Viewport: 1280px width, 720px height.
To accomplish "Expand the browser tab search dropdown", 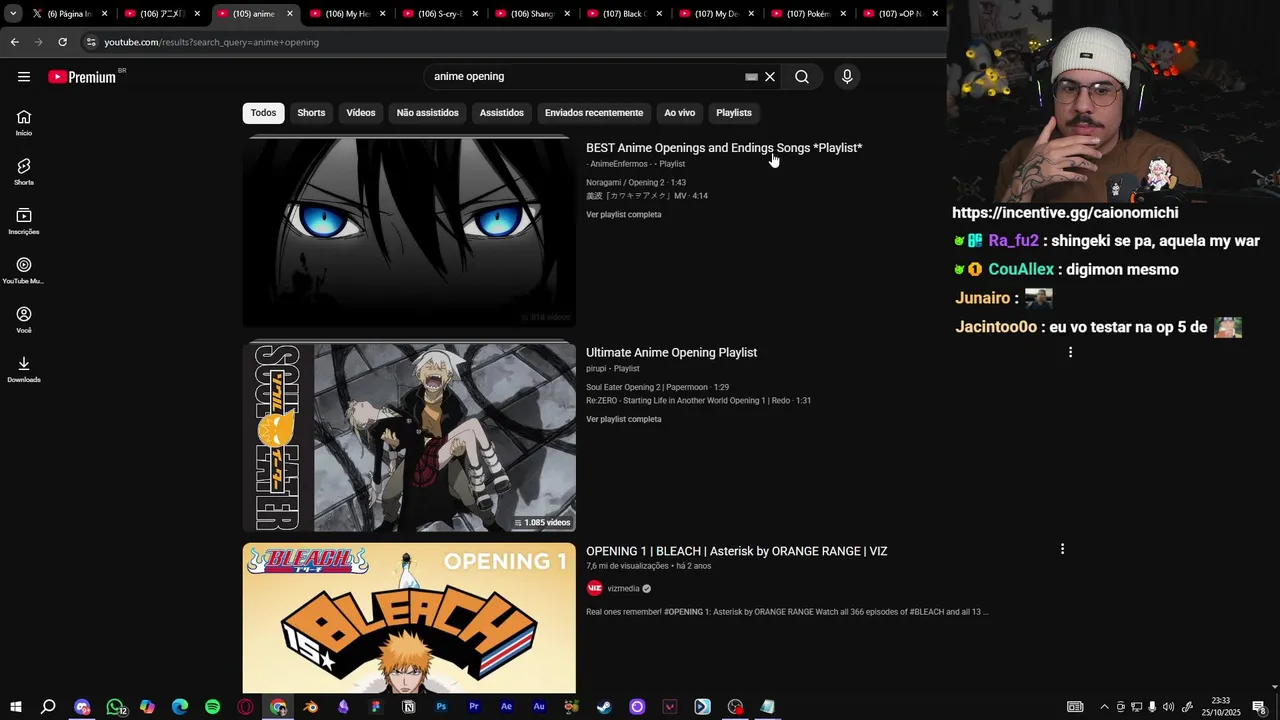I will click(13, 14).
